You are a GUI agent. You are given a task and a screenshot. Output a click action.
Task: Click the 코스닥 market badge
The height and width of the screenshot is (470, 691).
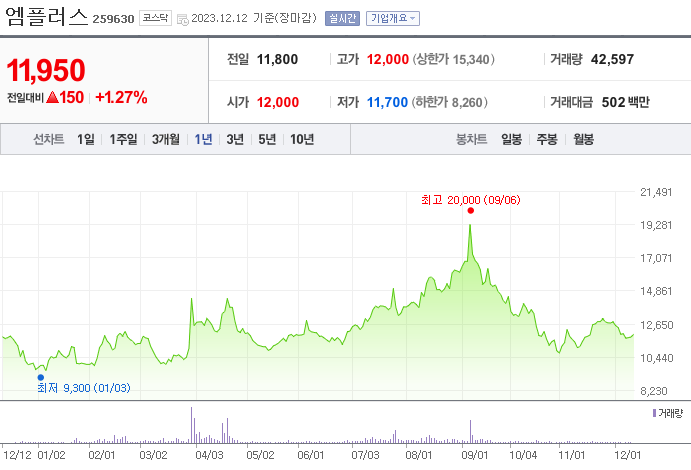point(155,18)
